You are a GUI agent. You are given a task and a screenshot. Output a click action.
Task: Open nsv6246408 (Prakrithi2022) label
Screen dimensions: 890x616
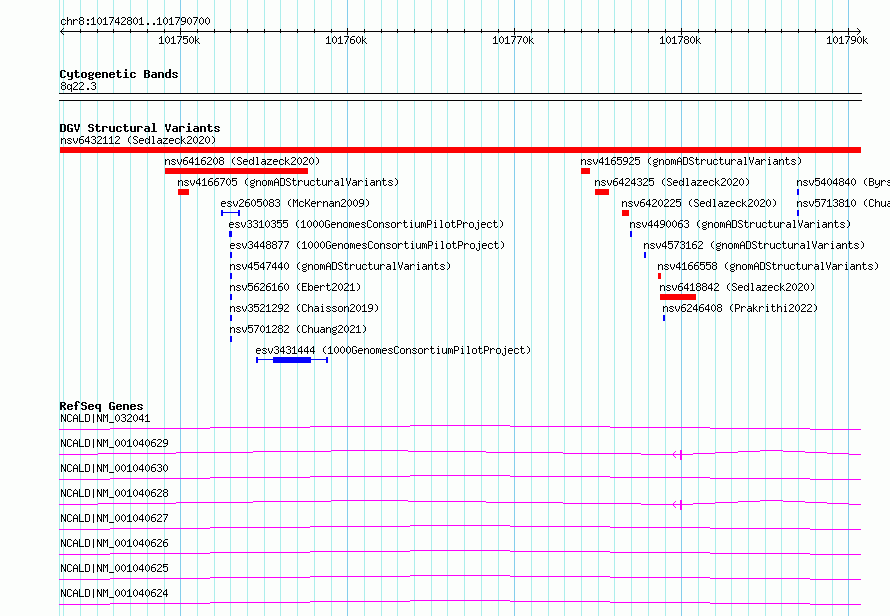(740, 308)
